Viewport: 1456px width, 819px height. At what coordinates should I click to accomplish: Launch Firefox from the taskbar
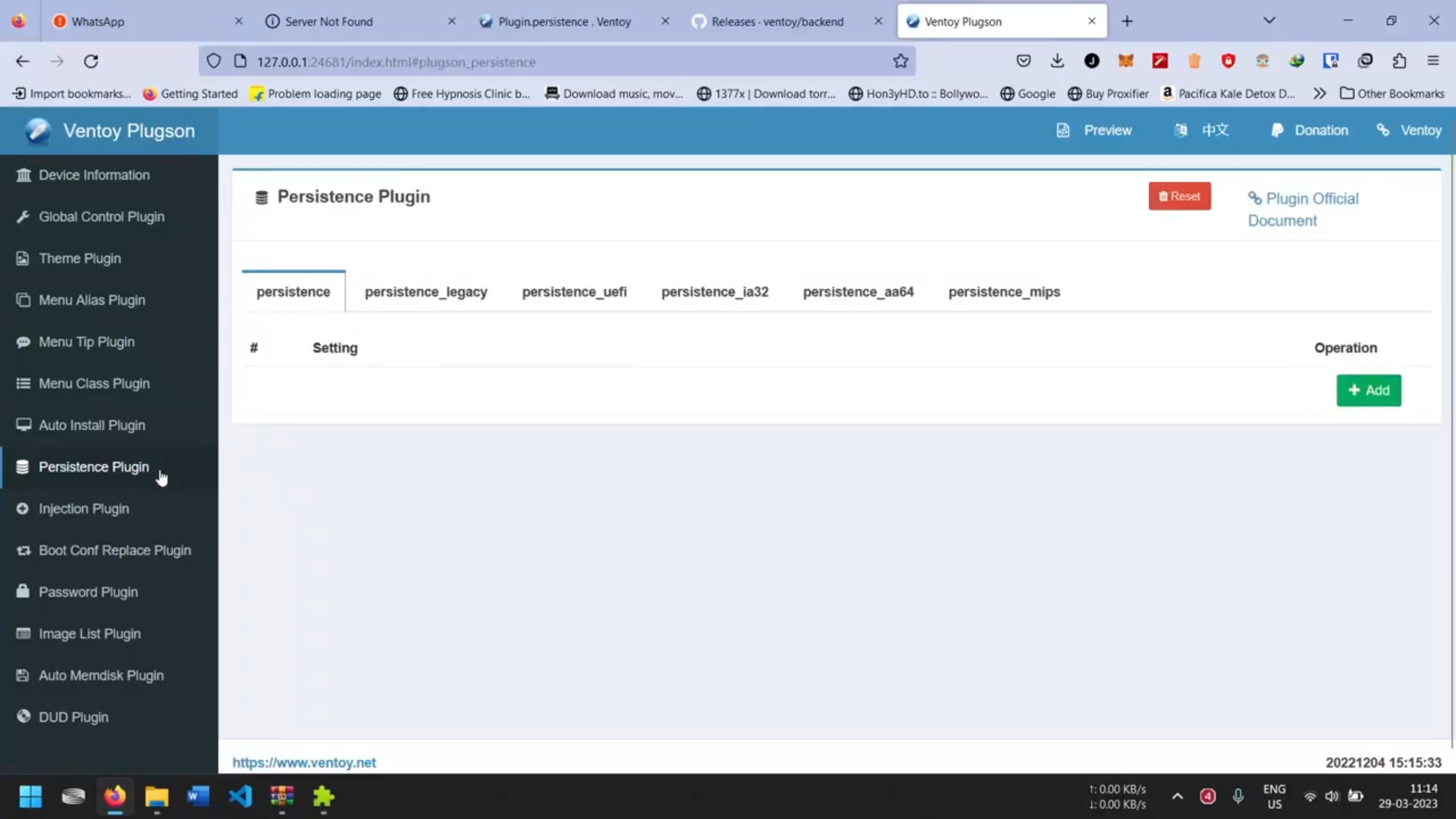[115, 797]
